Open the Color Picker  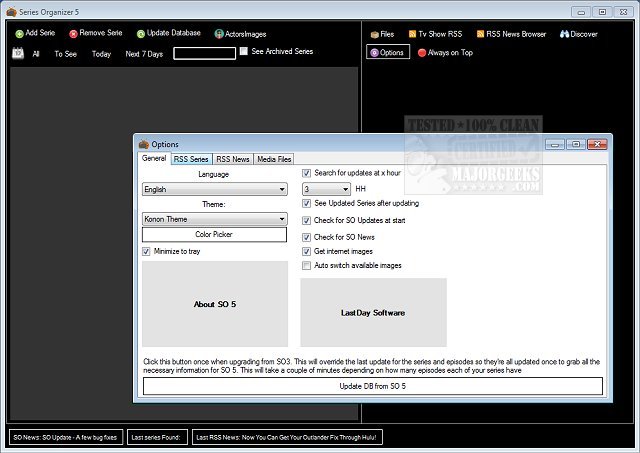(214, 234)
